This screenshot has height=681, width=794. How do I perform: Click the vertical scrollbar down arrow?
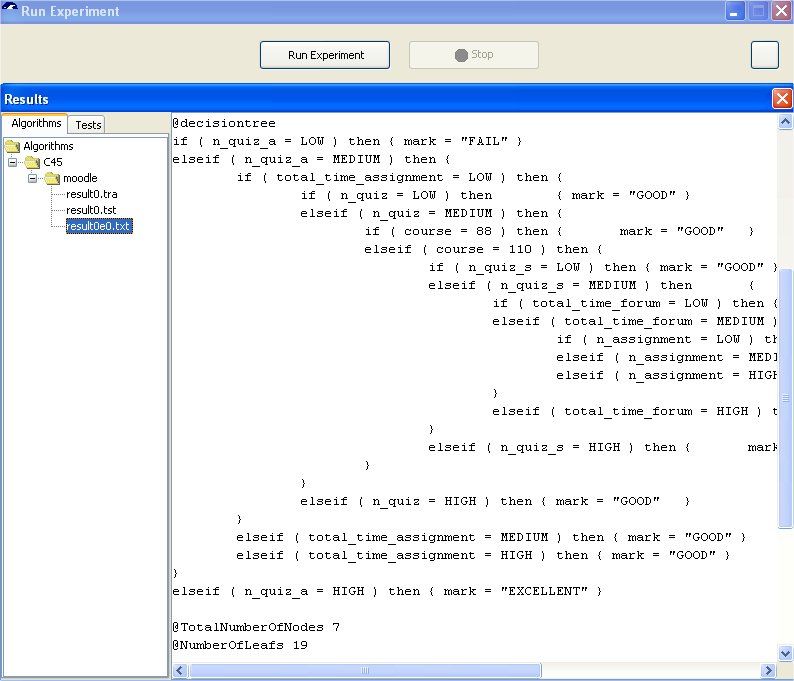click(785, 654)
